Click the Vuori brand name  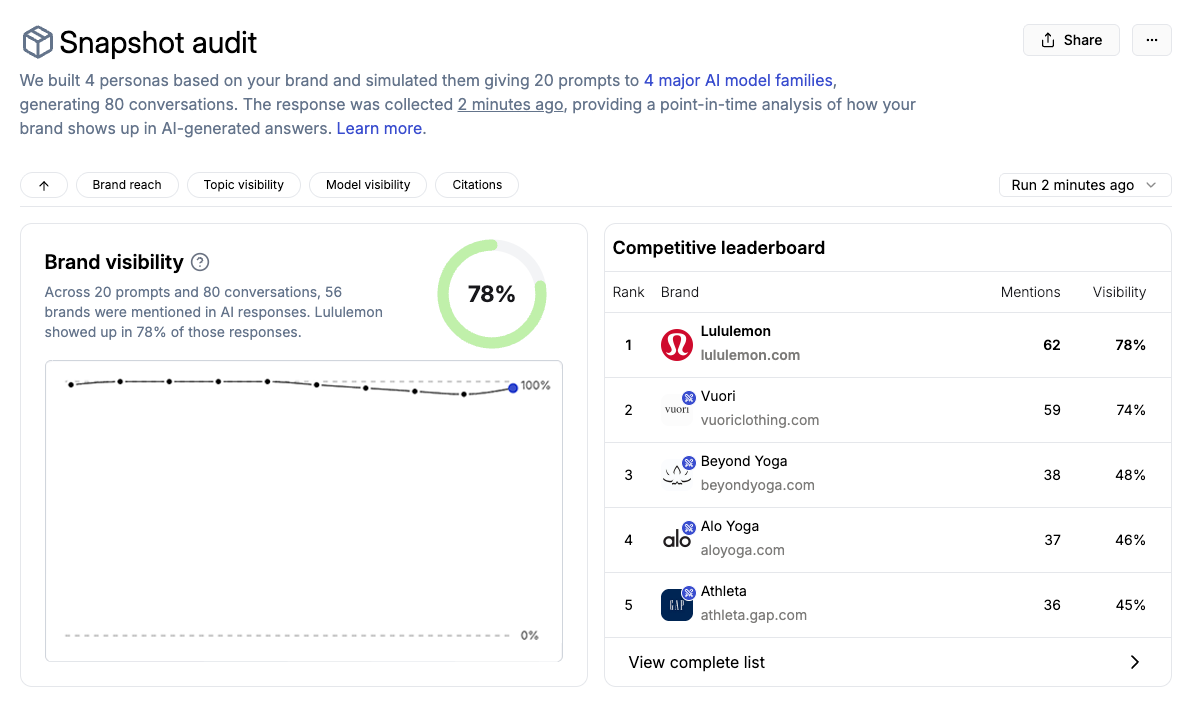[x=718, y=396]
